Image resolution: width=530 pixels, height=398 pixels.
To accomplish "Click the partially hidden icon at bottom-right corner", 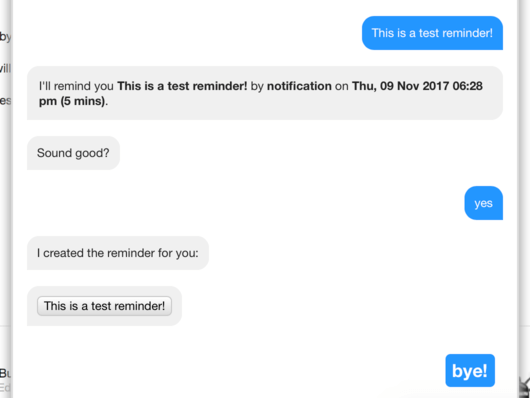I will click(525, 387).
